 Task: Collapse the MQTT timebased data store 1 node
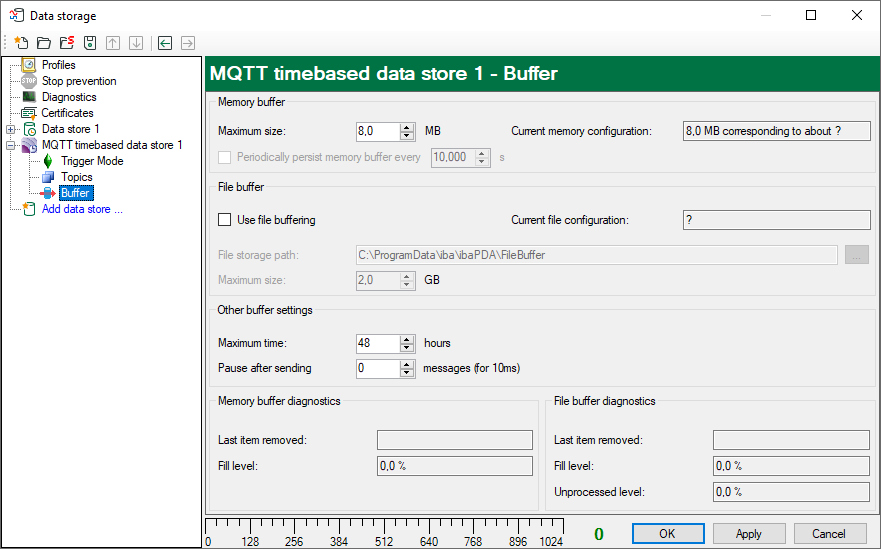10,146
